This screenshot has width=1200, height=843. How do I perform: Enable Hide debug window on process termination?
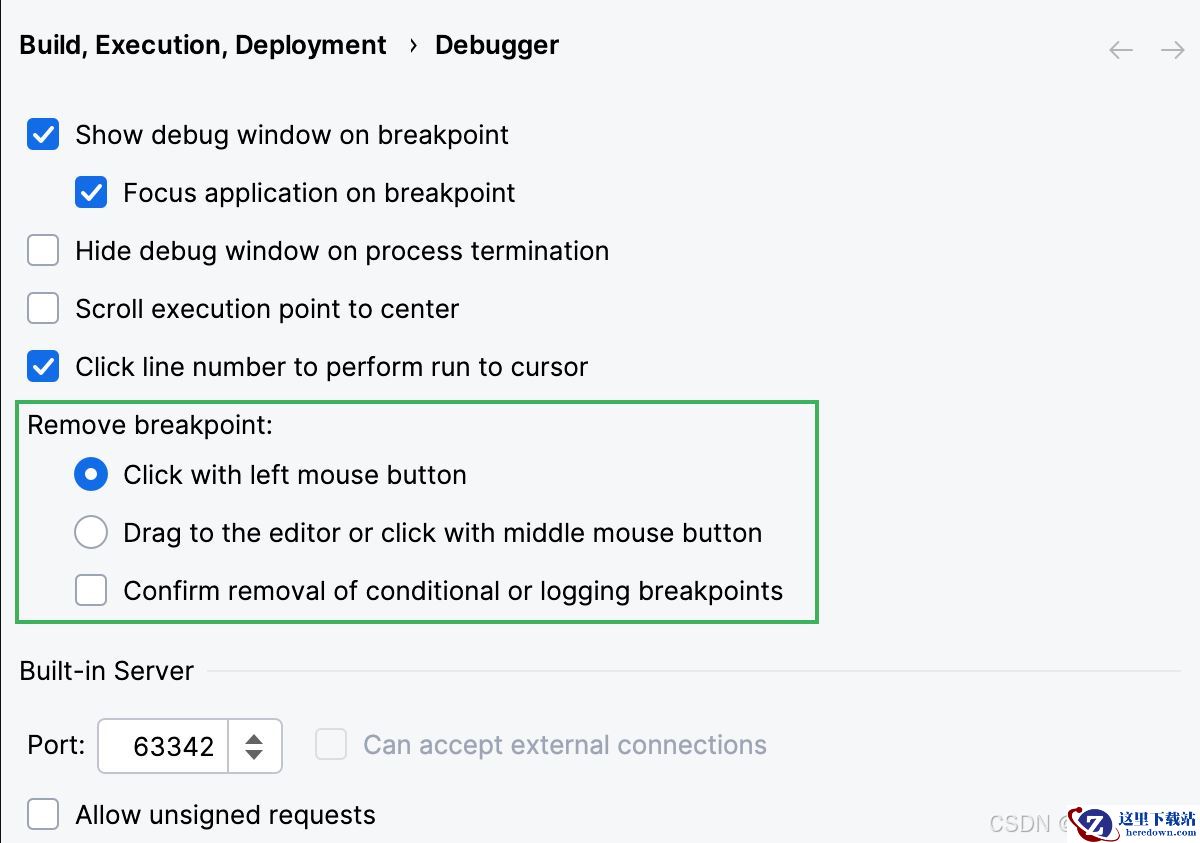pyautogui.click(x=43, y=251)
